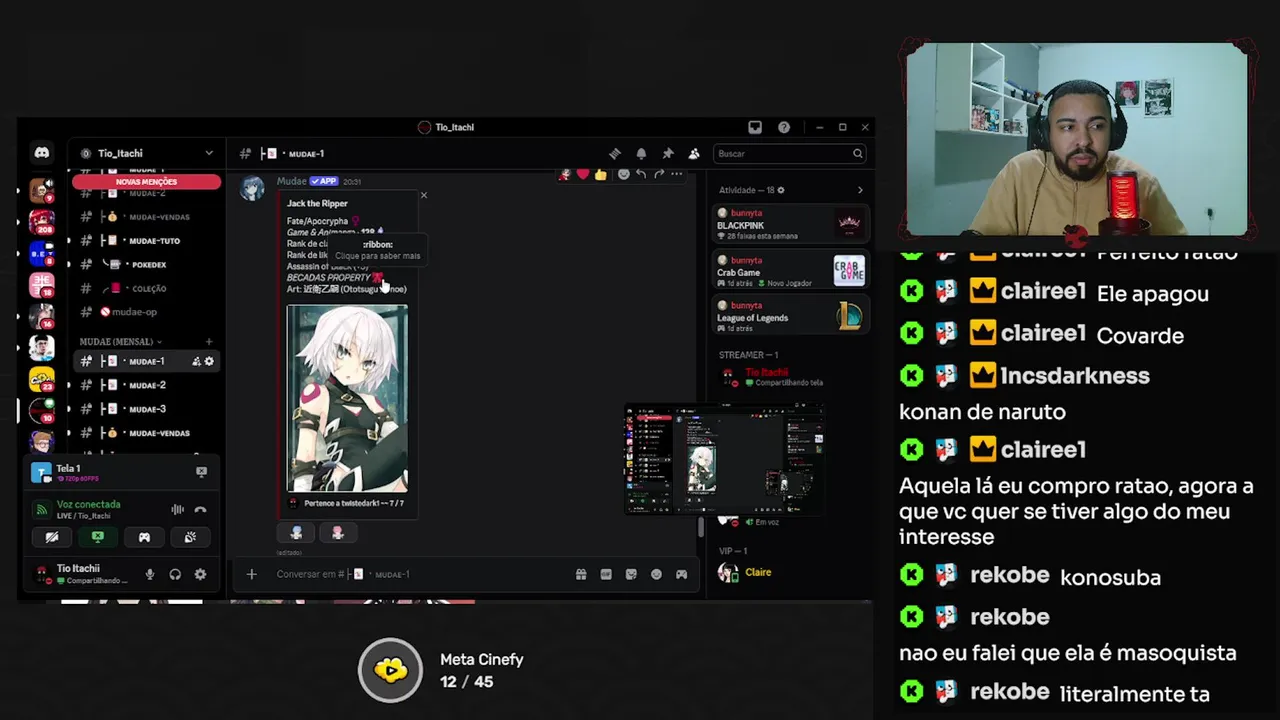Toggle camera on in voice panel
Screen dimensions: 1280x720
coord(52,537)
